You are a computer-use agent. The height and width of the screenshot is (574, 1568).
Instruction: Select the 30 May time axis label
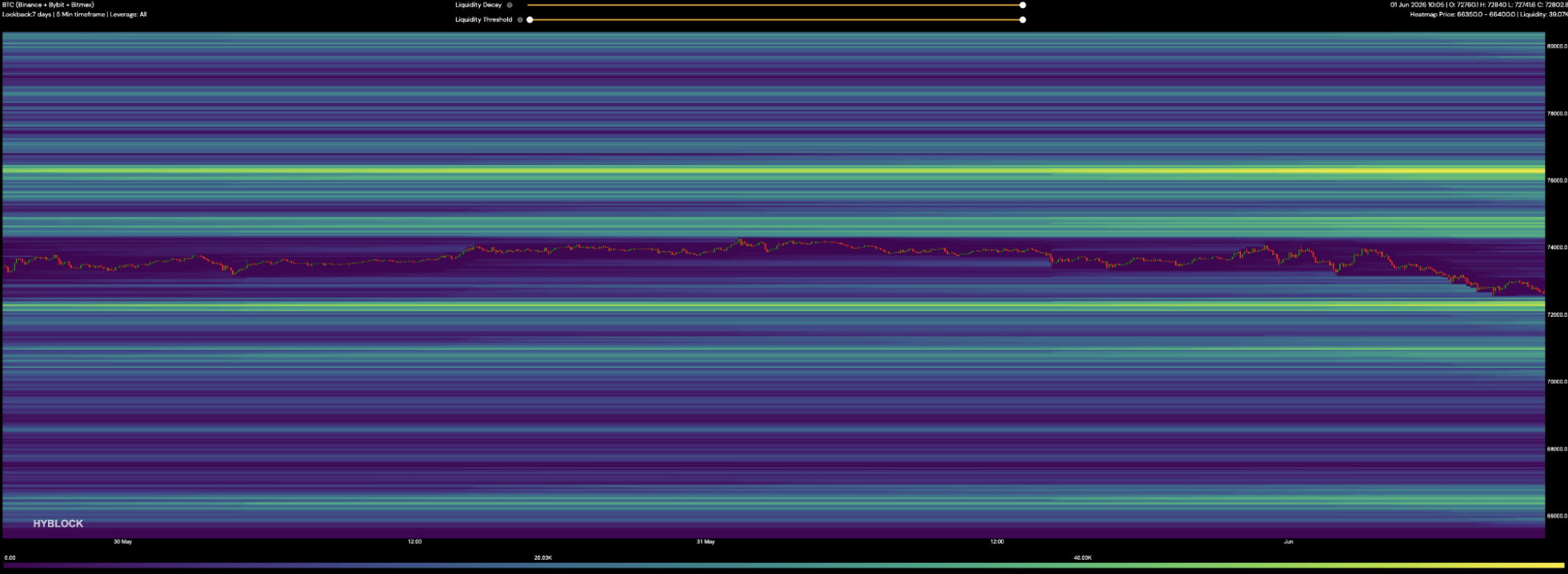pos(123,542)
